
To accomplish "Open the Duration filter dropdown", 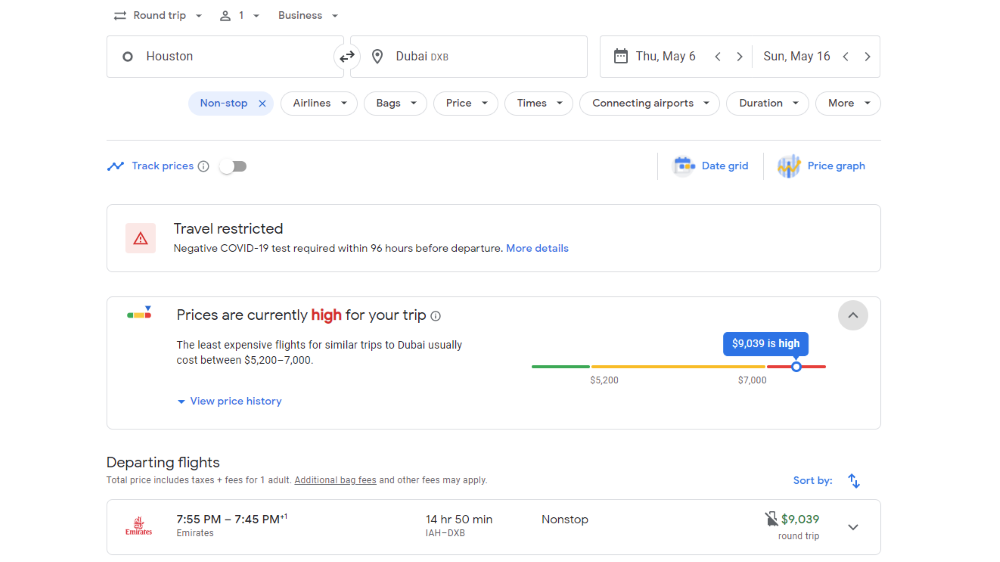I will point(768,103).
